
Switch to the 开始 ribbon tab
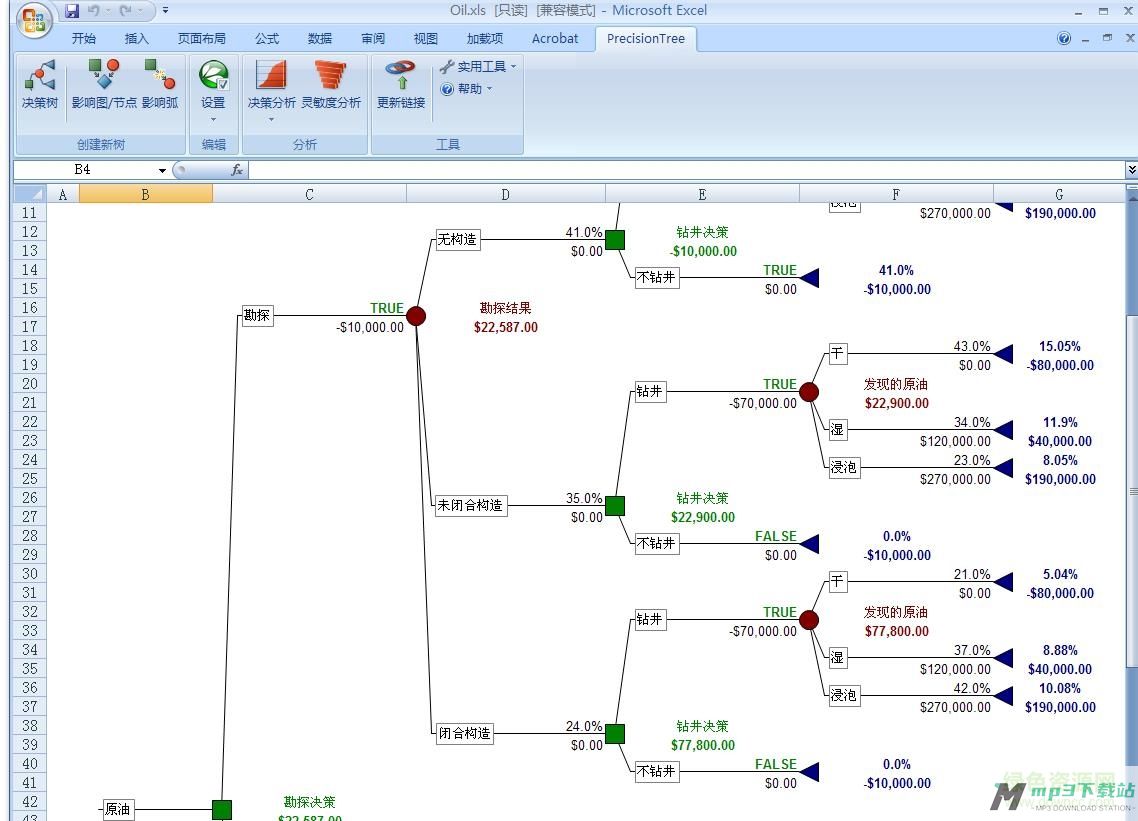(x=84, y=39)
